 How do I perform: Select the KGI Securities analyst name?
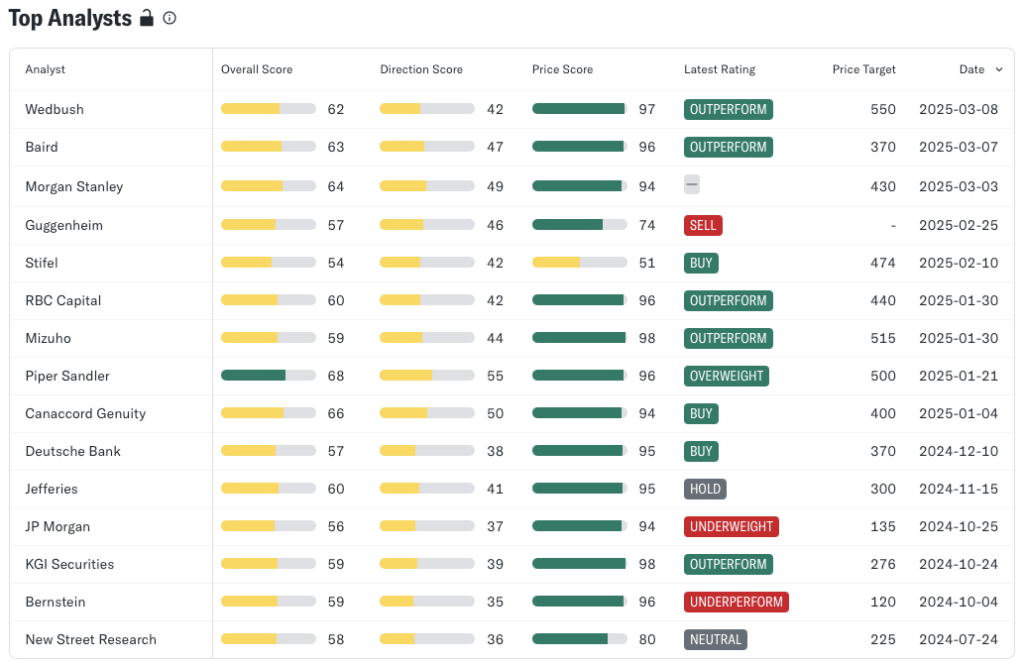(69, 564)
